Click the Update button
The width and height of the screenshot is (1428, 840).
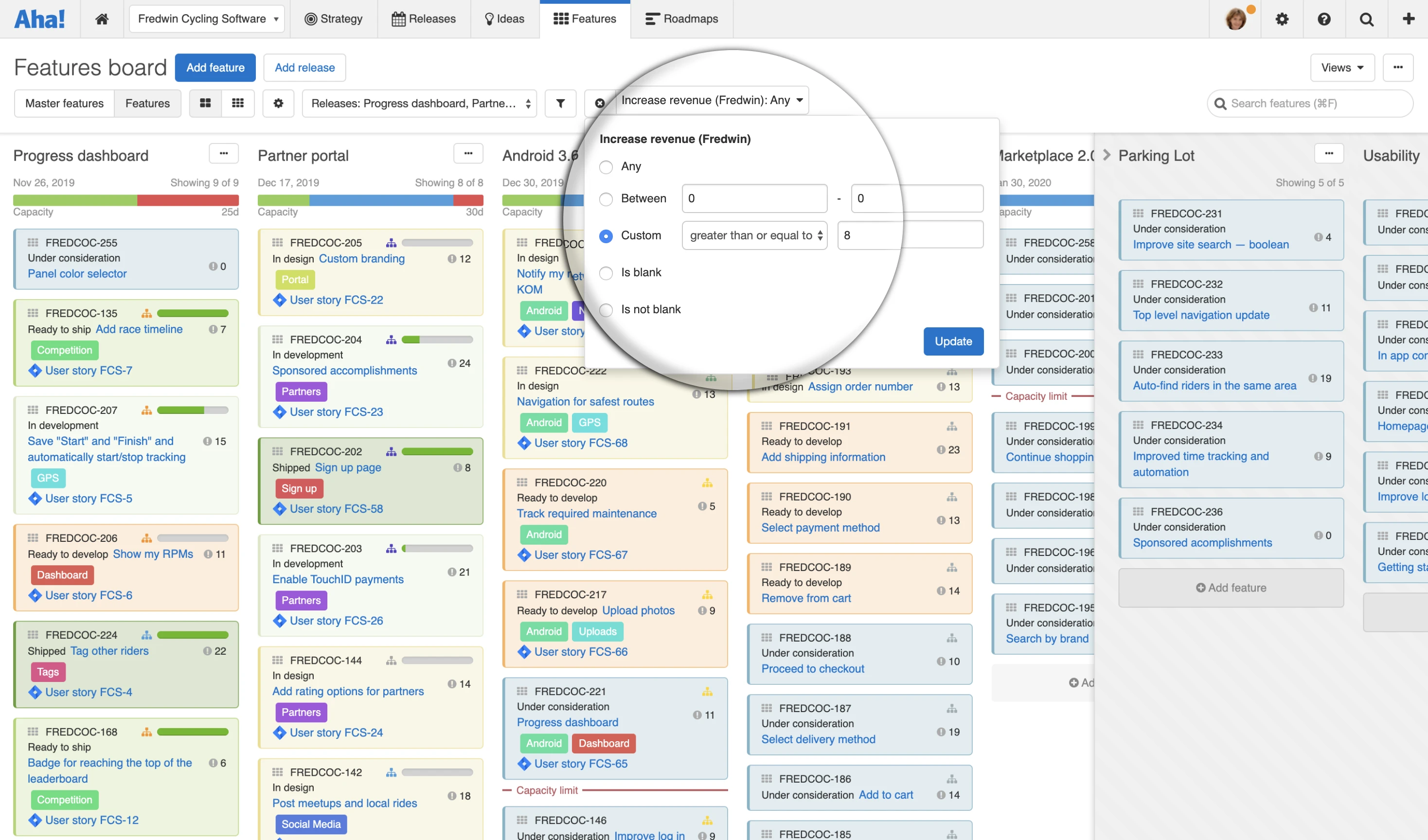953,341
